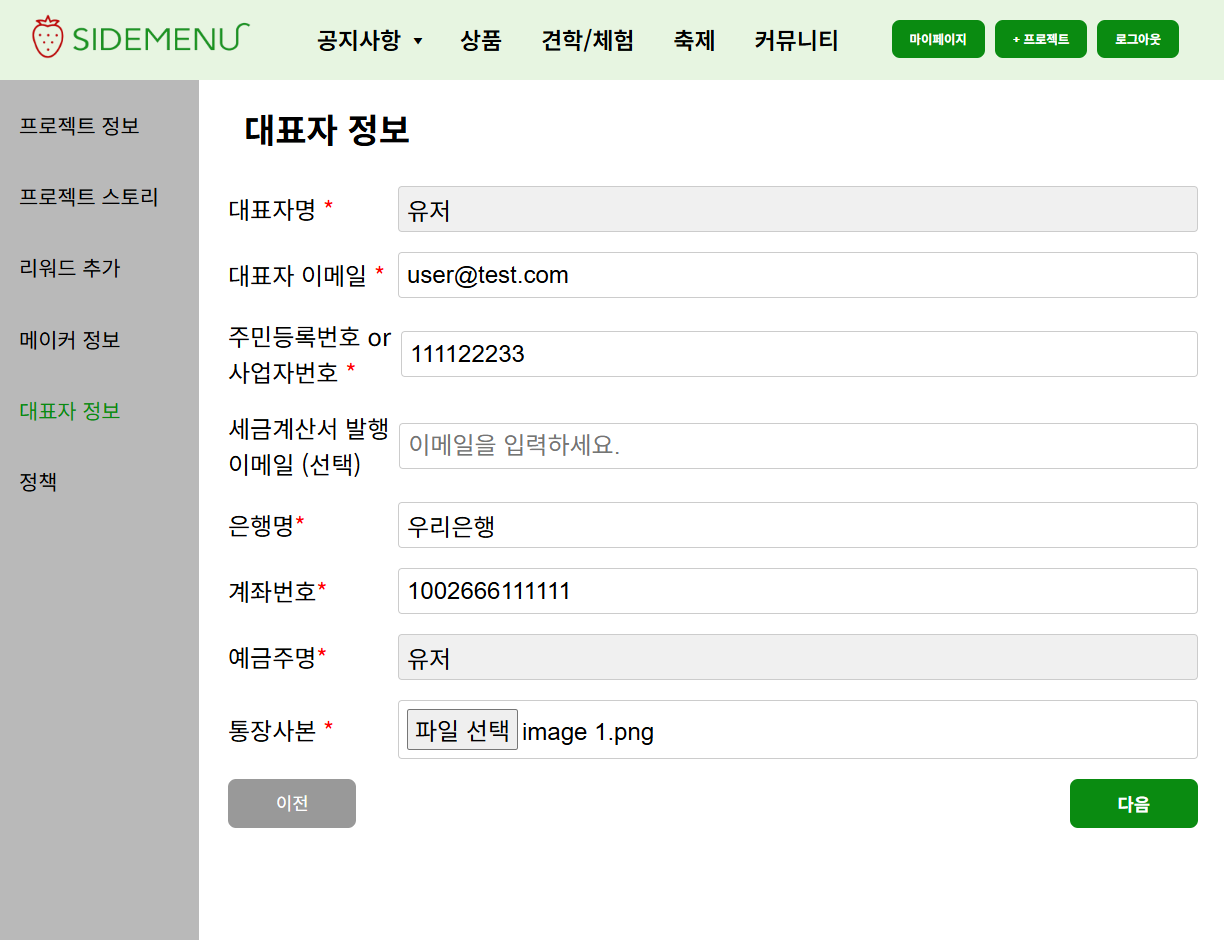Open the 공지사항 dropdown menu
This screenshot has height=940, width=1224.
[360, 40]
